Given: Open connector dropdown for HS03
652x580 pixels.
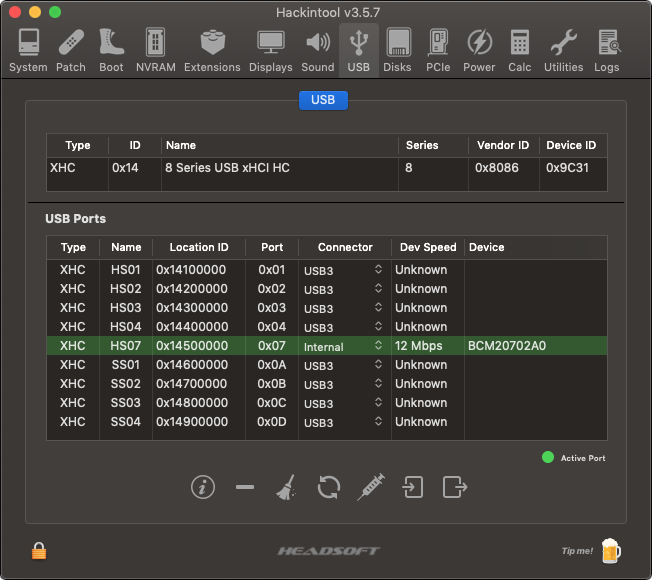Looking at the screenshot, I should point(343,308).
